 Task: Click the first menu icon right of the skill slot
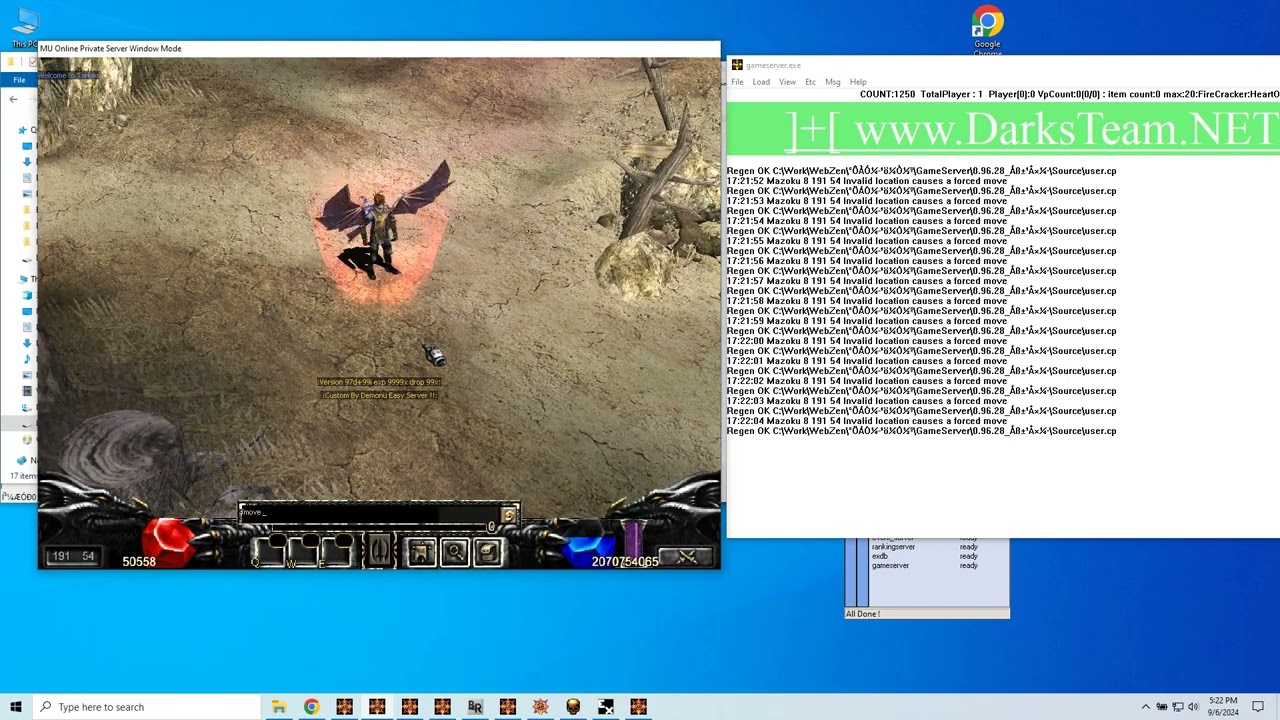tap(421, 551)
